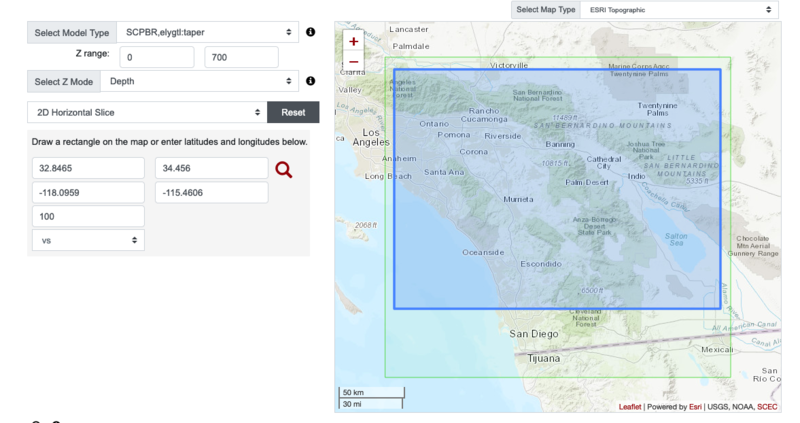Click the Reset button
Viewport: 800px width, 423px height.
pyautogui.click(x=293, y=112)
